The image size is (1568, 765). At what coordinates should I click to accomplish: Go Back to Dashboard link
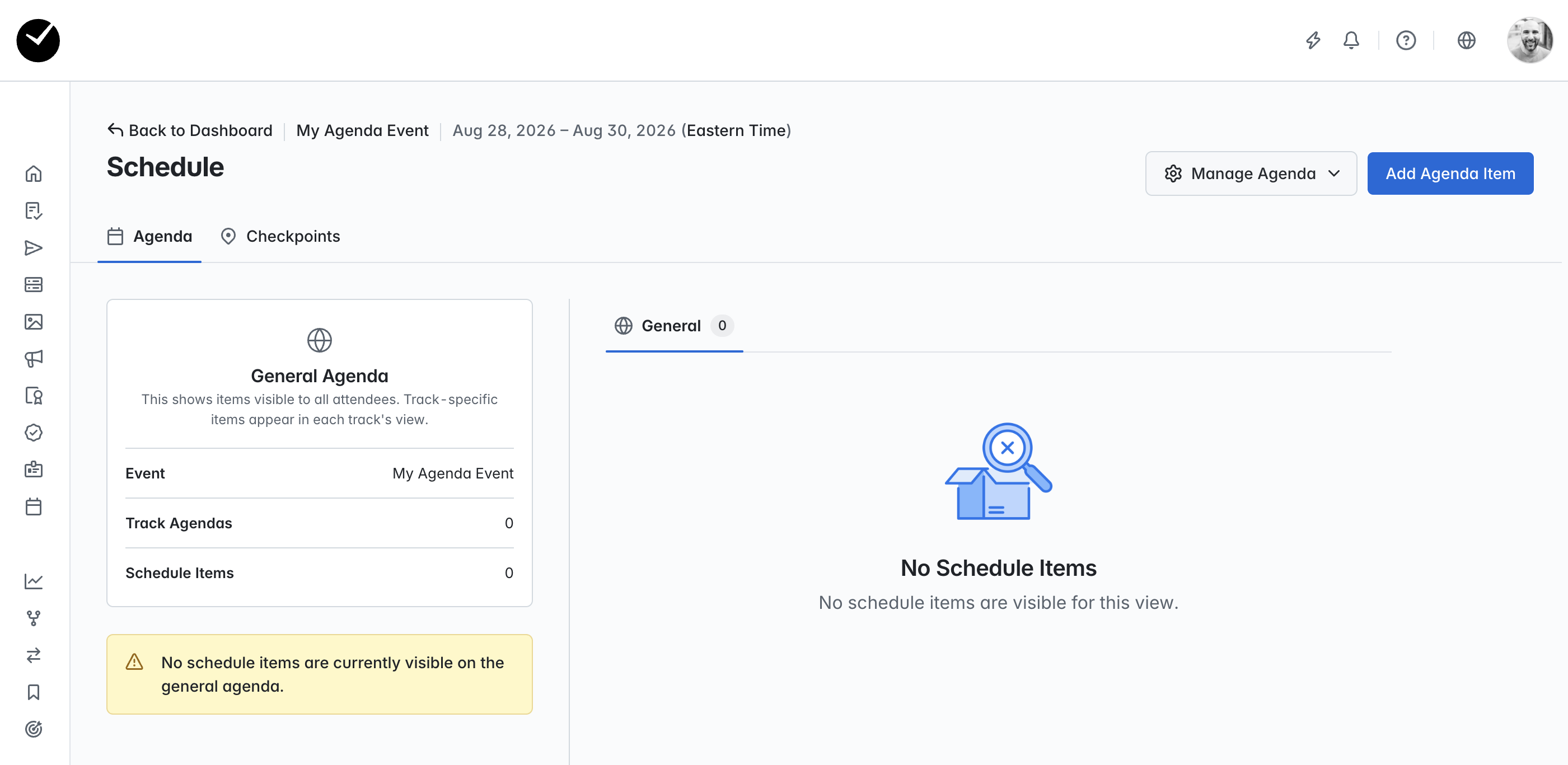[190, 130]
